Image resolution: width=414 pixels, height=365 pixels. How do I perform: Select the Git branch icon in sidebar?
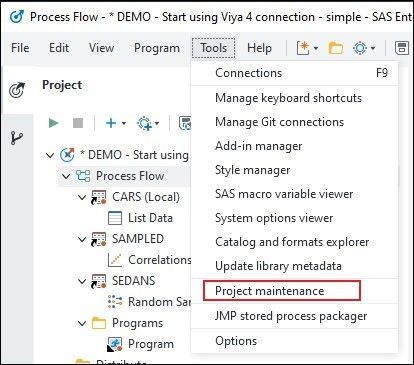16,138
